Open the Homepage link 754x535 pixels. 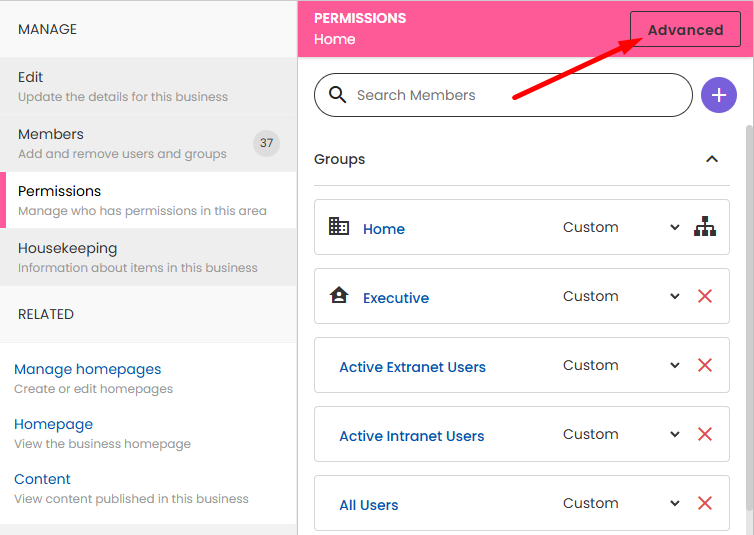tap(53, 424)
